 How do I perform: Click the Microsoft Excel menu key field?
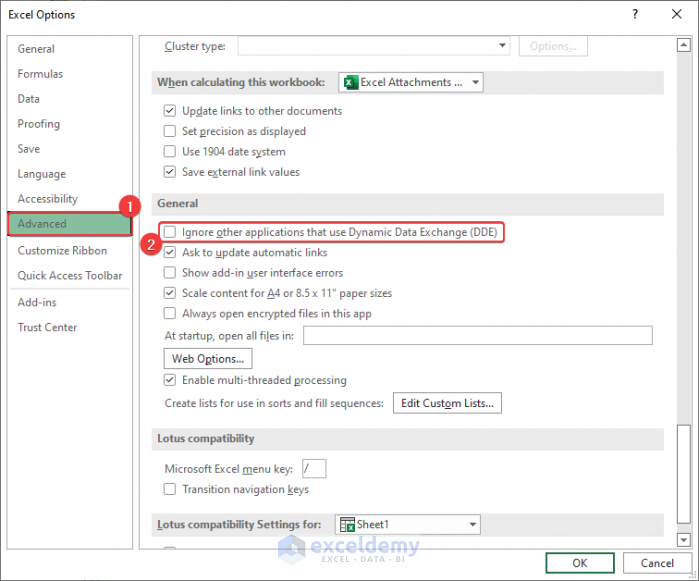(x=314, y=469)
